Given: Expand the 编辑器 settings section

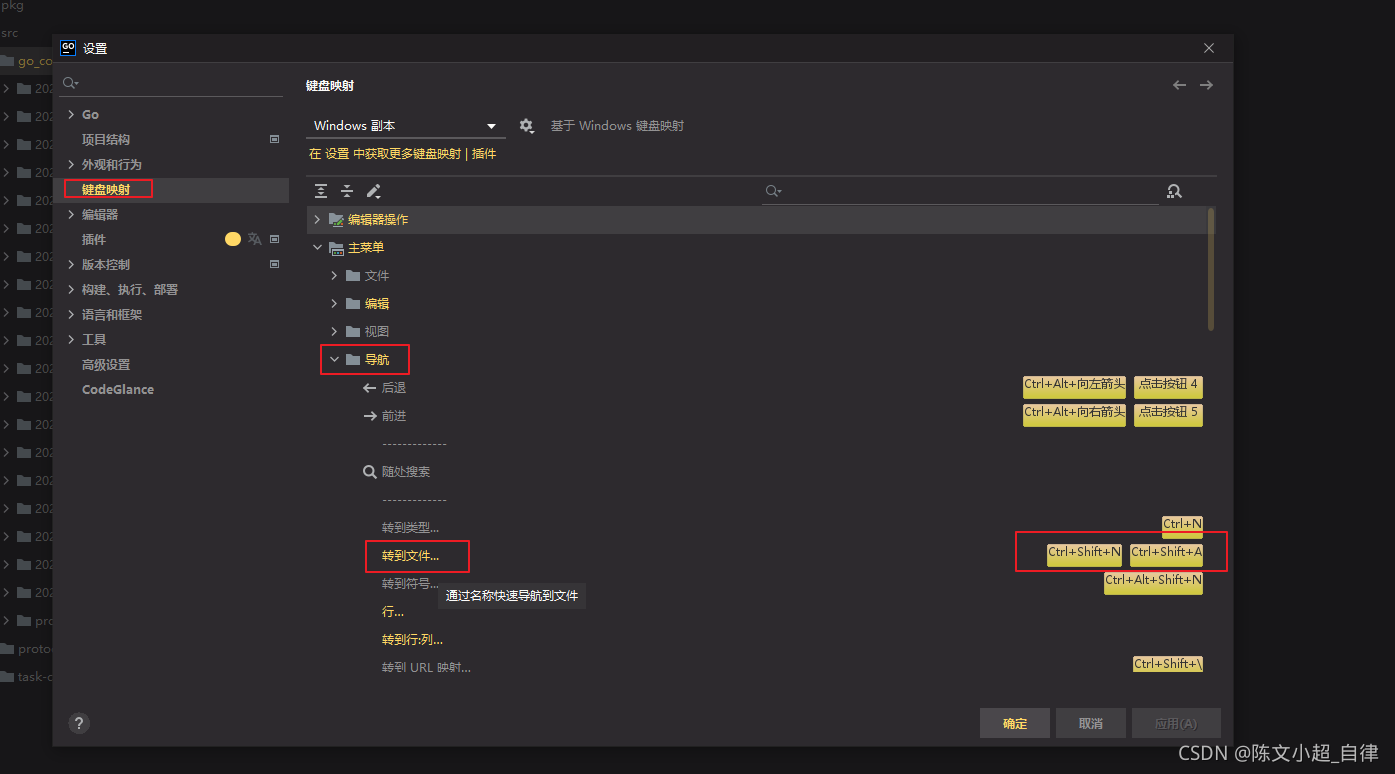Looking at the screenshot, I should 71,214.
